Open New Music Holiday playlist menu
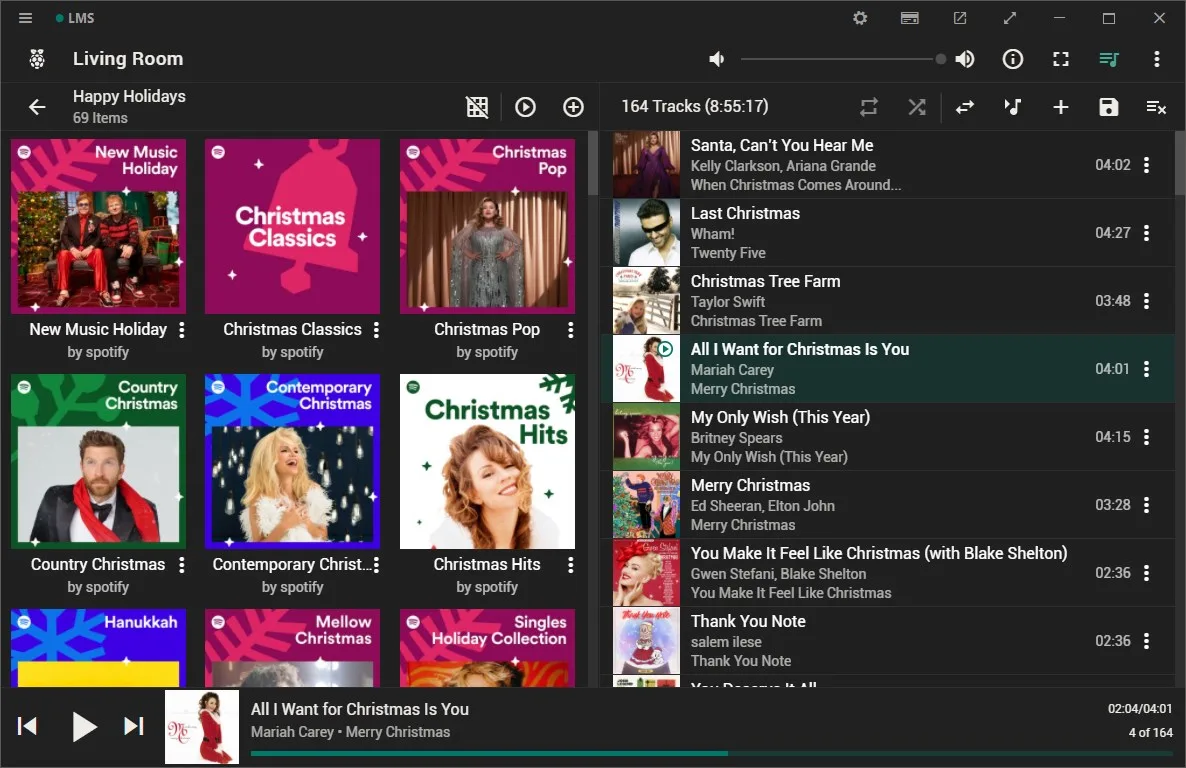The width and height of the screenshot is (1186, 768). 182,330
